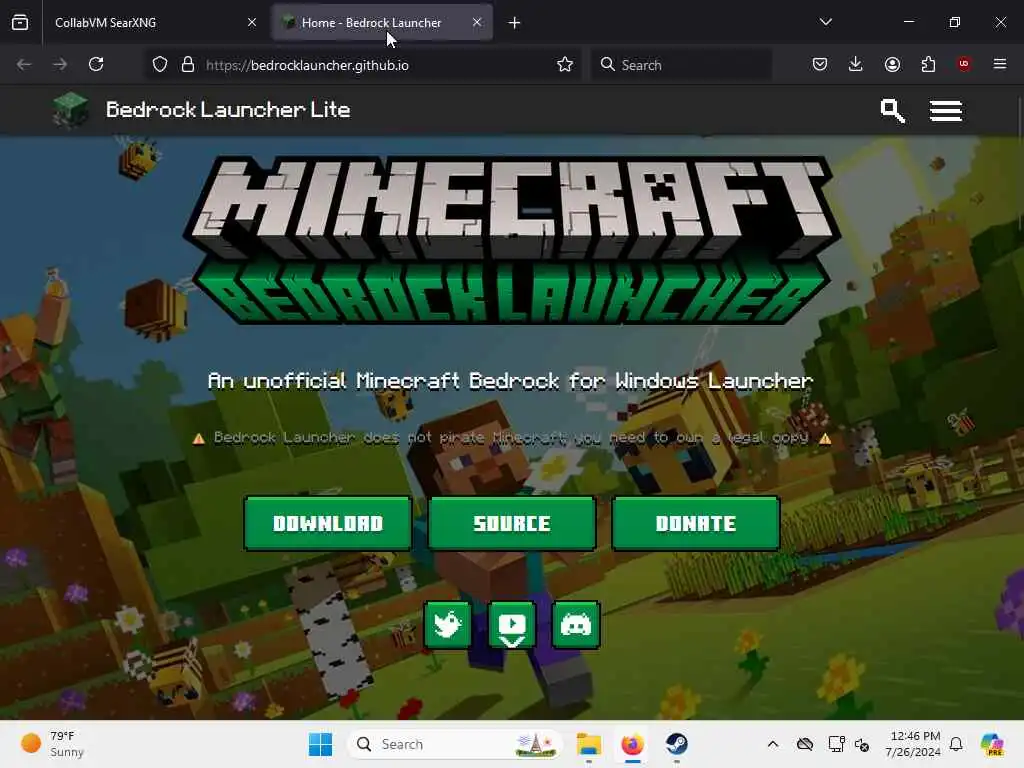Open Steam from the taskbar
The width and height of the screenshot is (1024, 768).
[676, 744]
